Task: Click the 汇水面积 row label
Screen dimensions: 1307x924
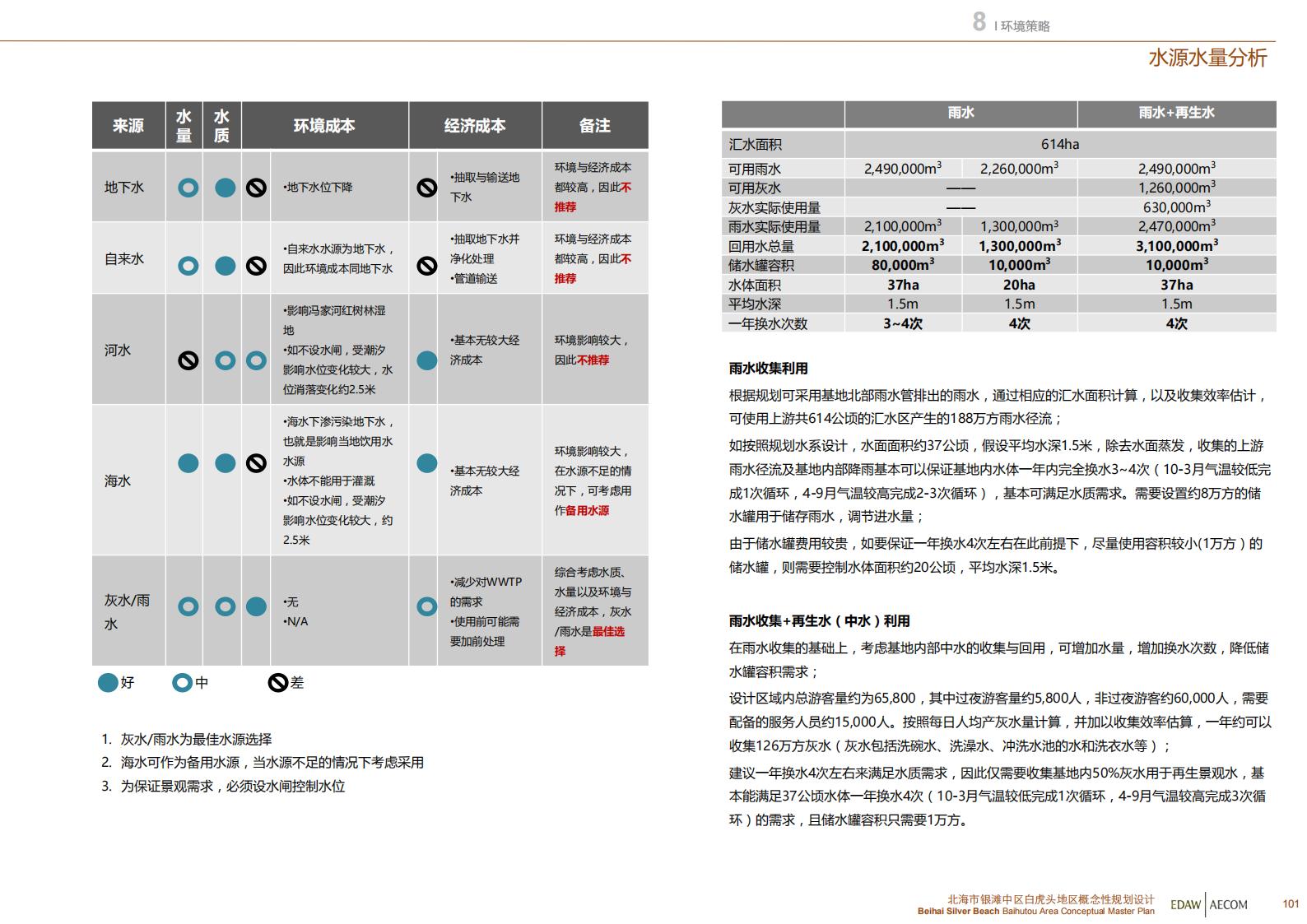Action: pyautogui.click(x=755, y=144)
